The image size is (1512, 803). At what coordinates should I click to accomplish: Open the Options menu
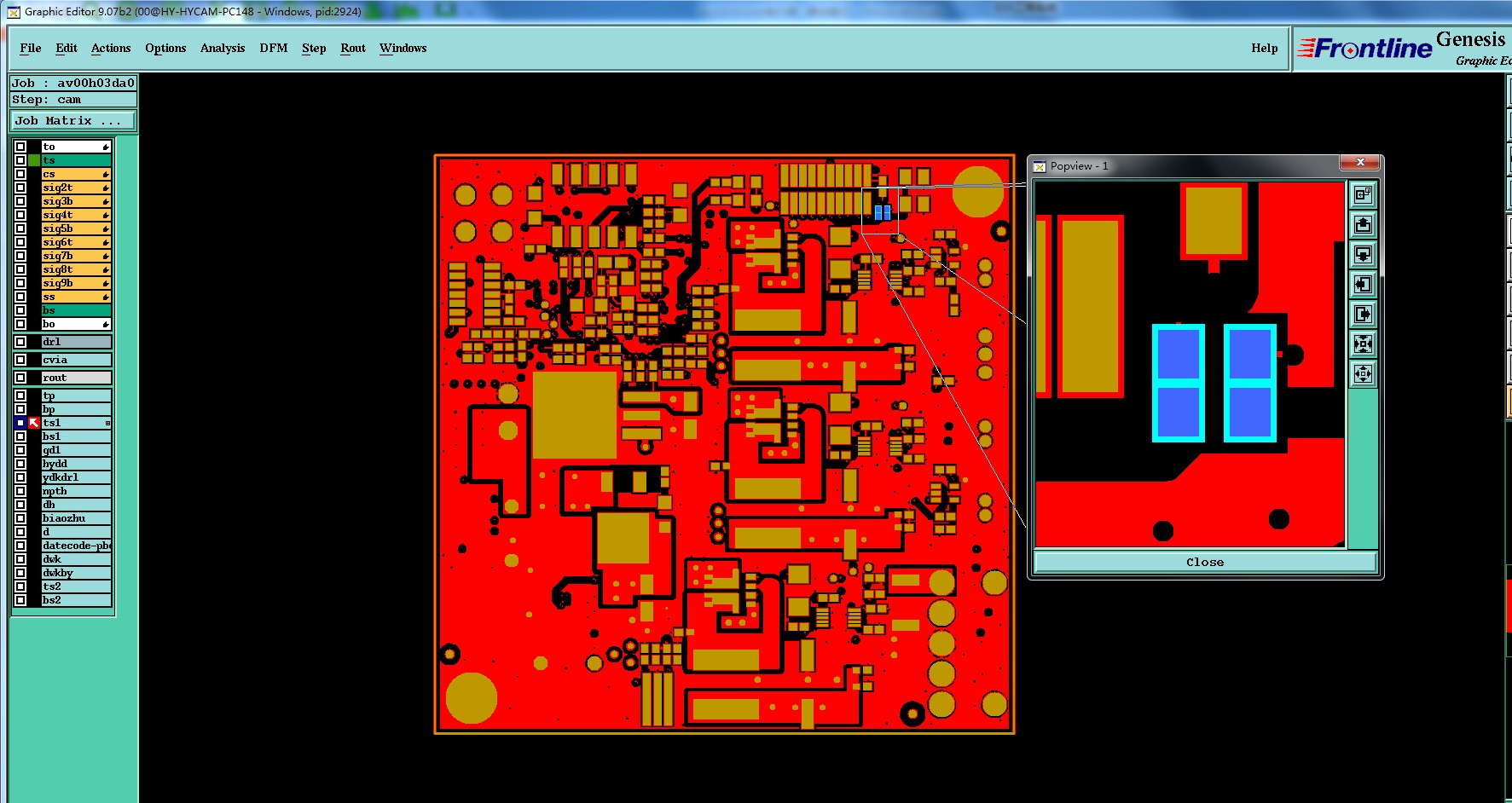point(165,49)
